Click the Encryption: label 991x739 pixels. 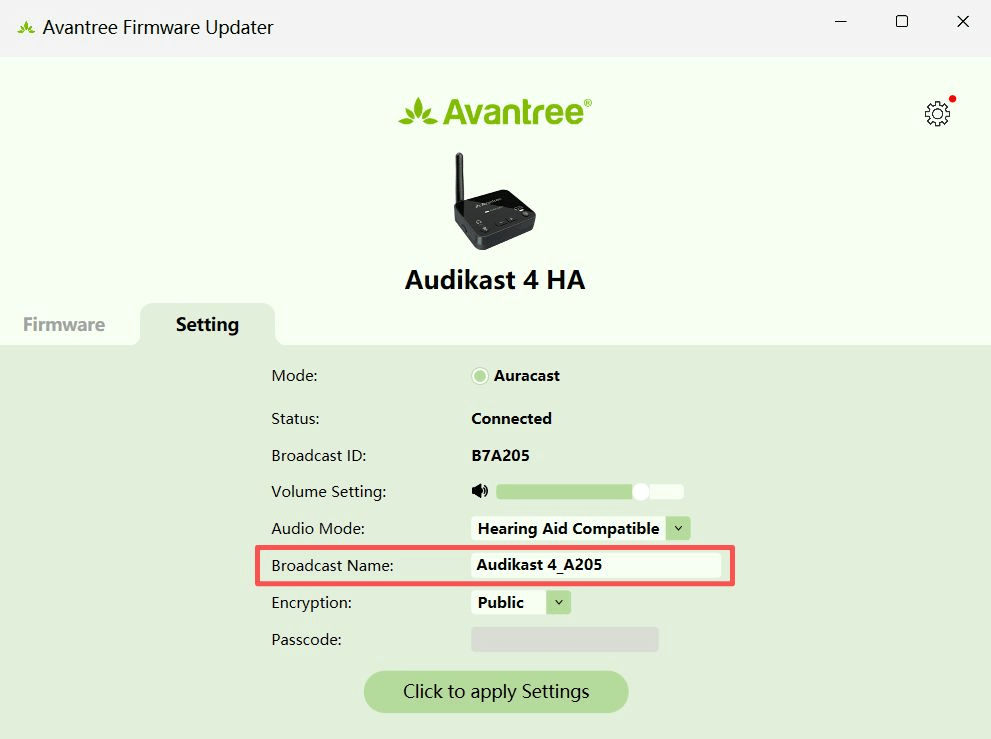(312, 603)
